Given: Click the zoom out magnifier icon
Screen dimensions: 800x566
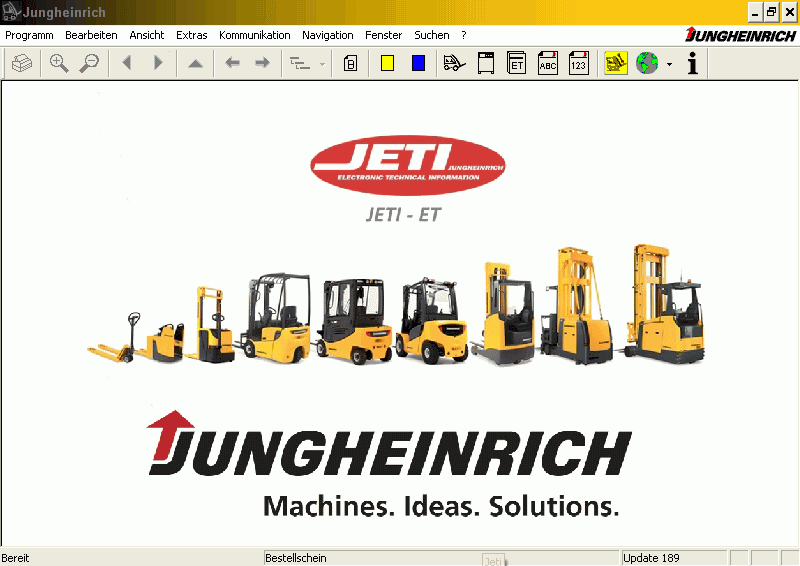Looking at the screenshot, I should click(x=89, y=63).
